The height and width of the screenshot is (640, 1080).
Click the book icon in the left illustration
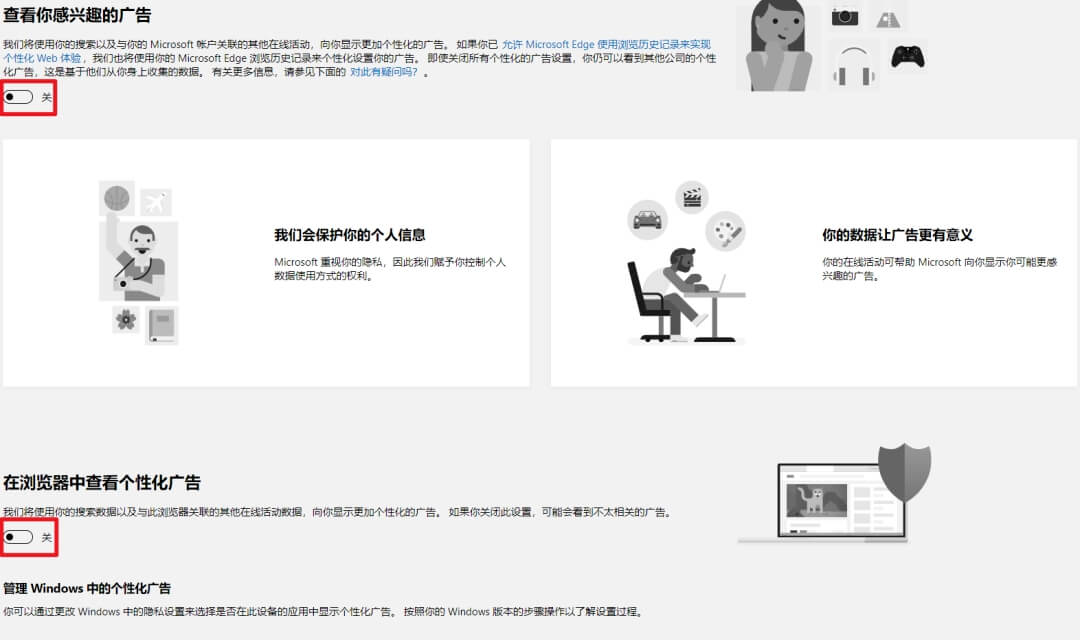[x=162, y=324]
